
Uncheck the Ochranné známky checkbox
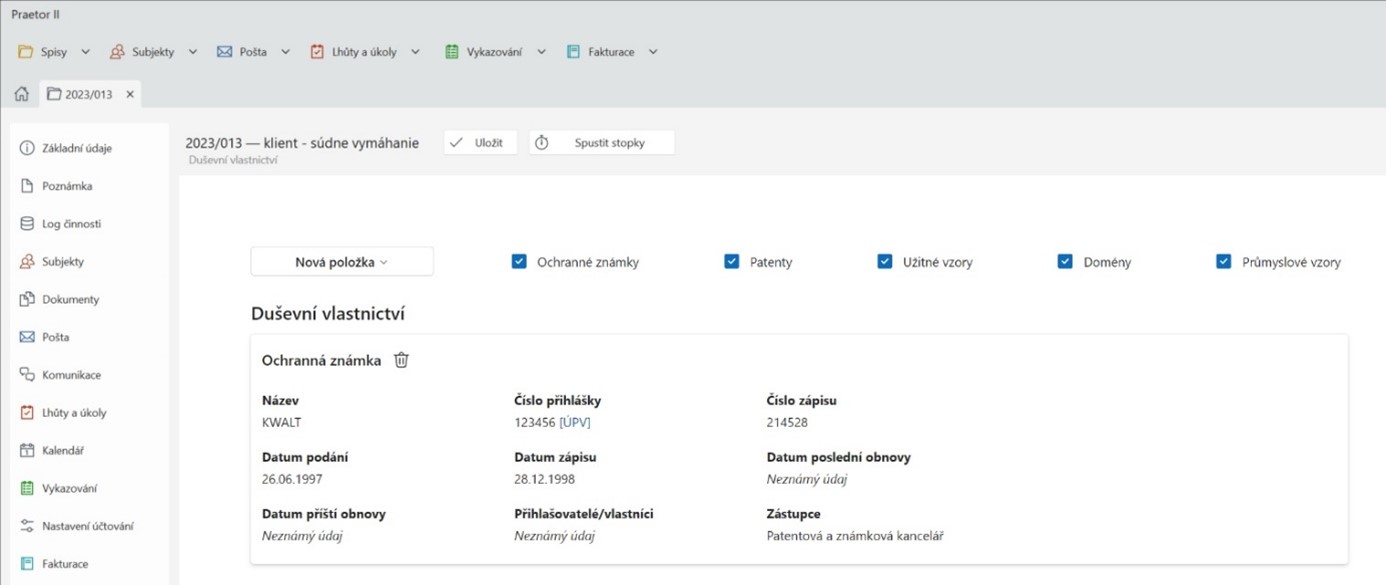click(x=519, y=262)
